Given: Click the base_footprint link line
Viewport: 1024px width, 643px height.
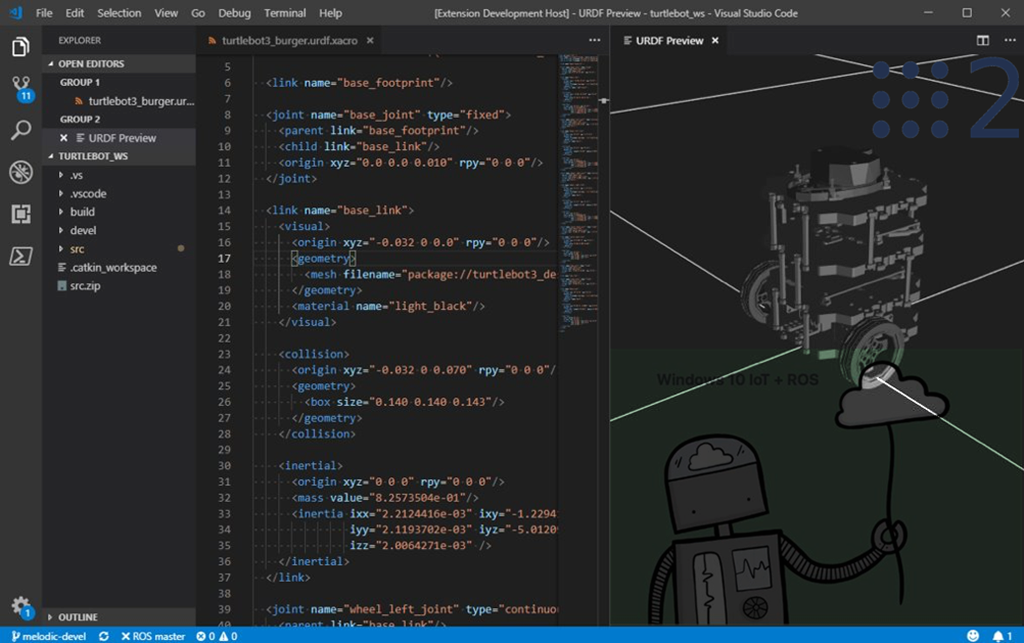Looking at the screenshot, I should click(x=359, y=83).
